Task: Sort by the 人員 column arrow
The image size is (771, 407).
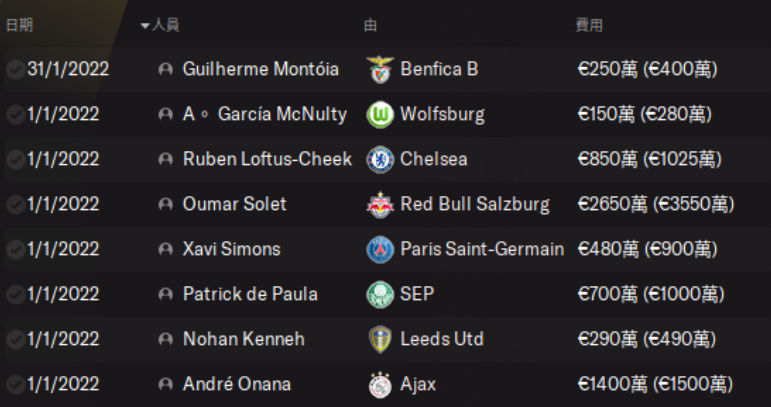Action: [145, 26]
